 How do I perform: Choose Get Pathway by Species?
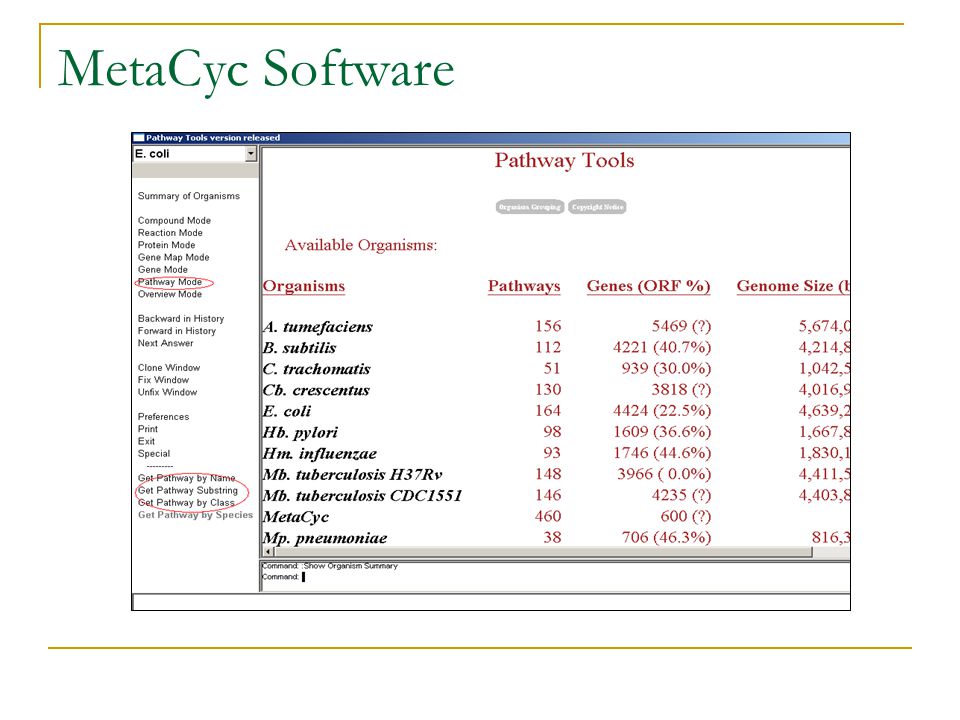click(x=195, y=515)
